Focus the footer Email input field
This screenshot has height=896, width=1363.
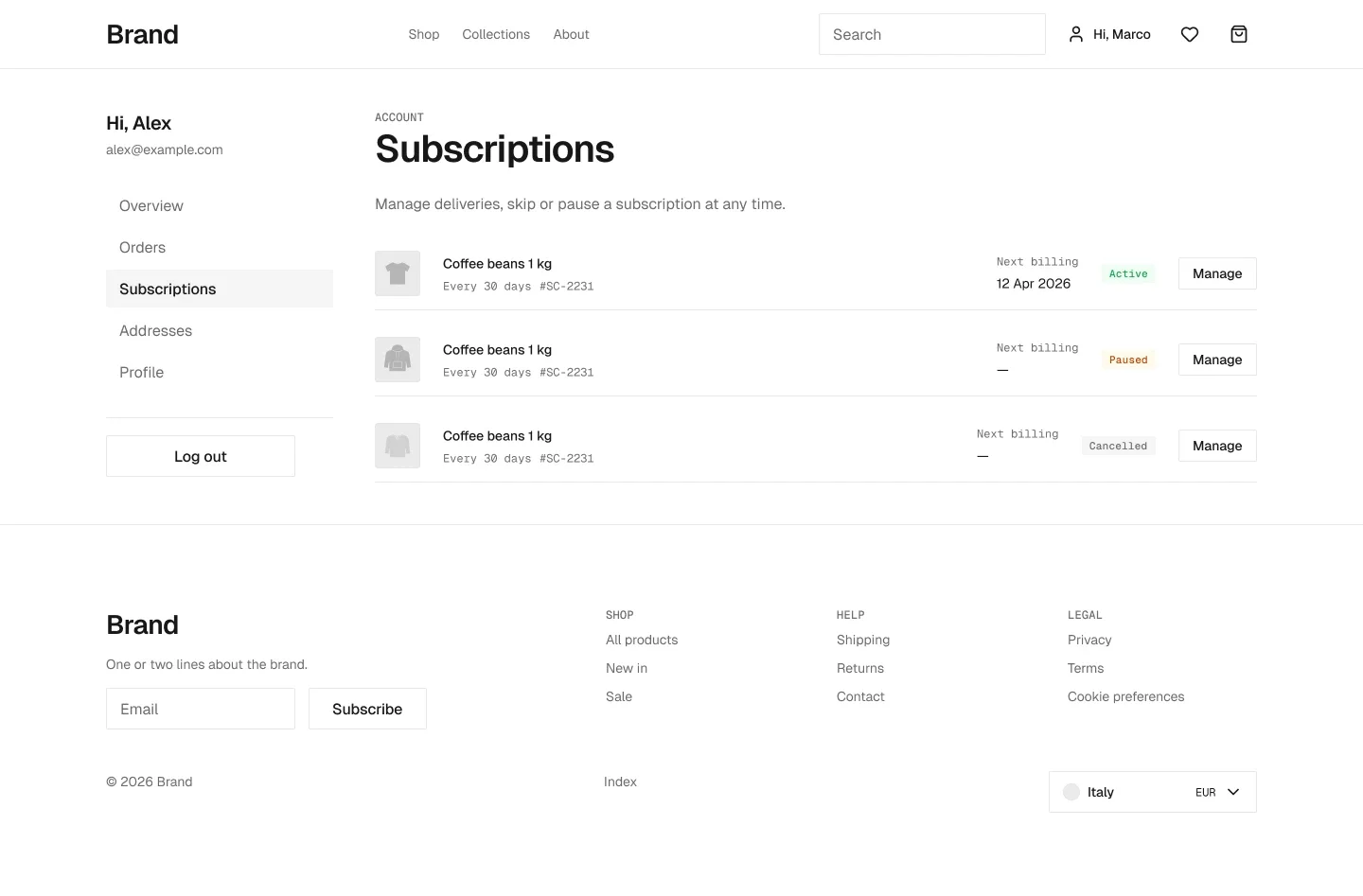201,709
